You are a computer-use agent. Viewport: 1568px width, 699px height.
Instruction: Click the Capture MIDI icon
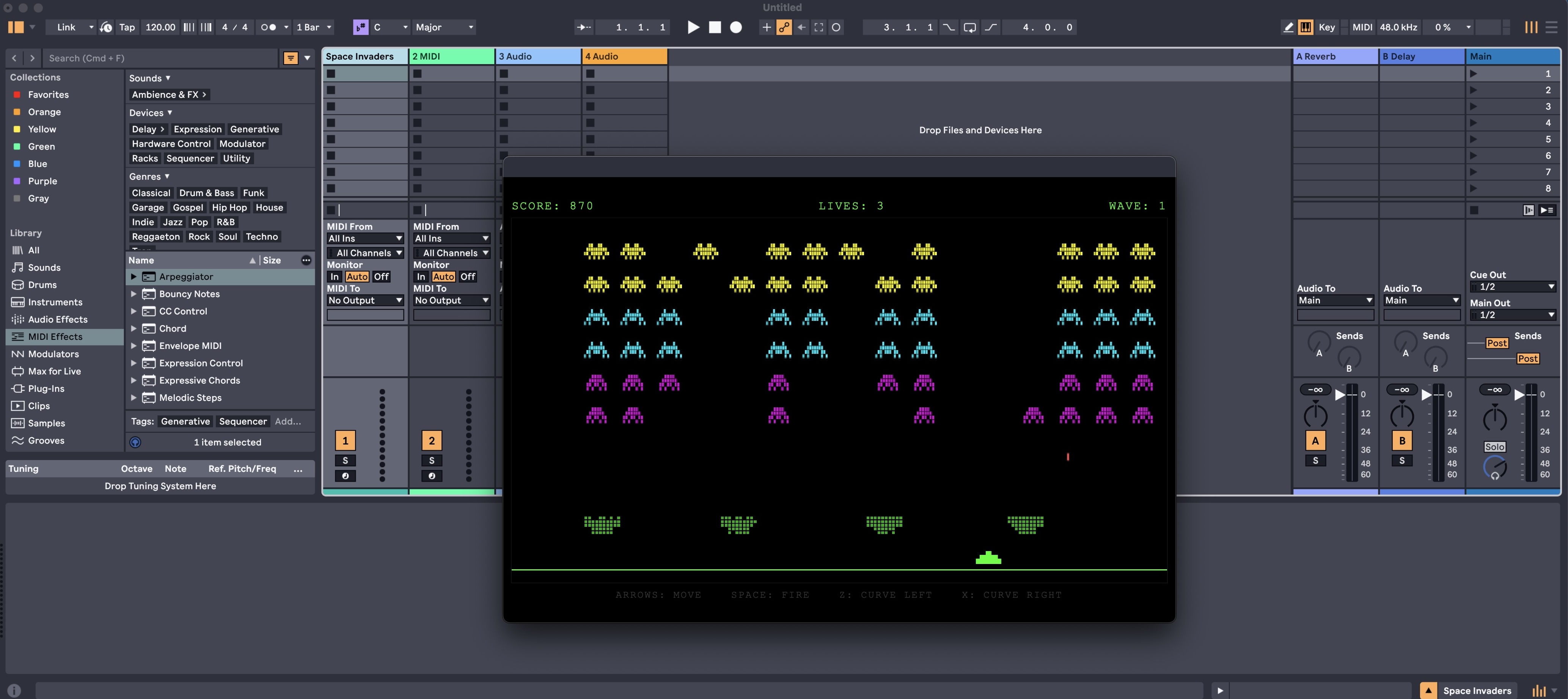819,27
